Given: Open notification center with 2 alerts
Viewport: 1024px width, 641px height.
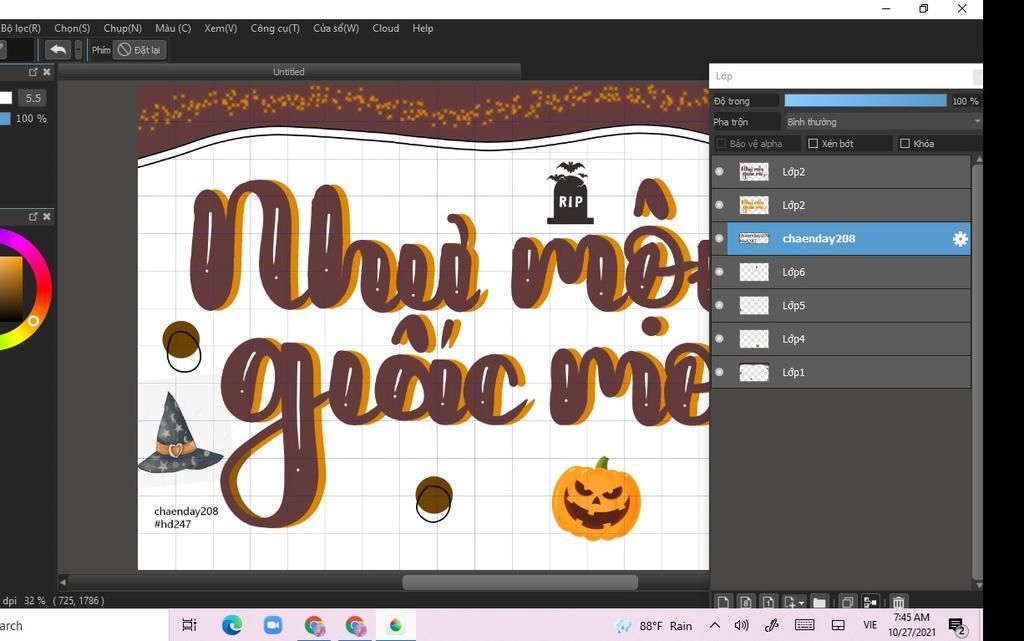Looking at the screenshot, I should (x=957, y=627).
